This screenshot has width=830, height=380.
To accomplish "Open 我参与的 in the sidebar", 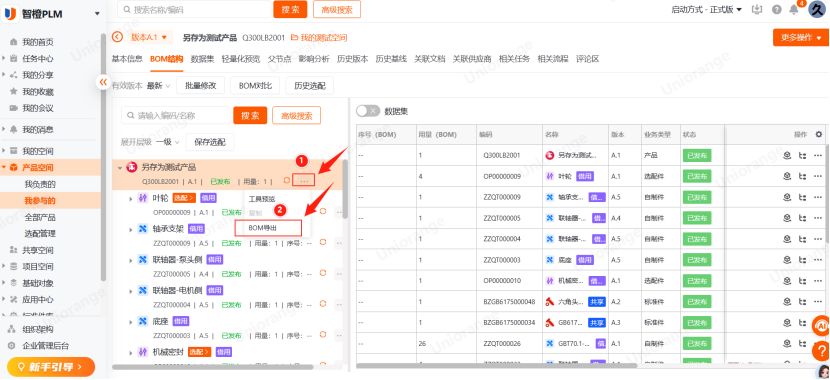I will (x=40, y=201).
